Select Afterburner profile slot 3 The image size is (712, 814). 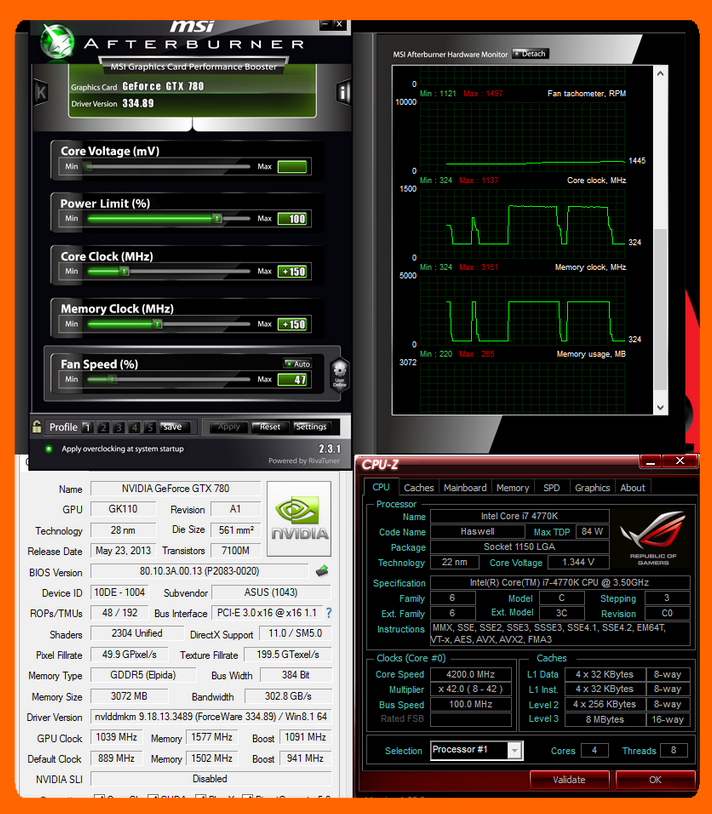pyautogui.click(x=119, y=427)
